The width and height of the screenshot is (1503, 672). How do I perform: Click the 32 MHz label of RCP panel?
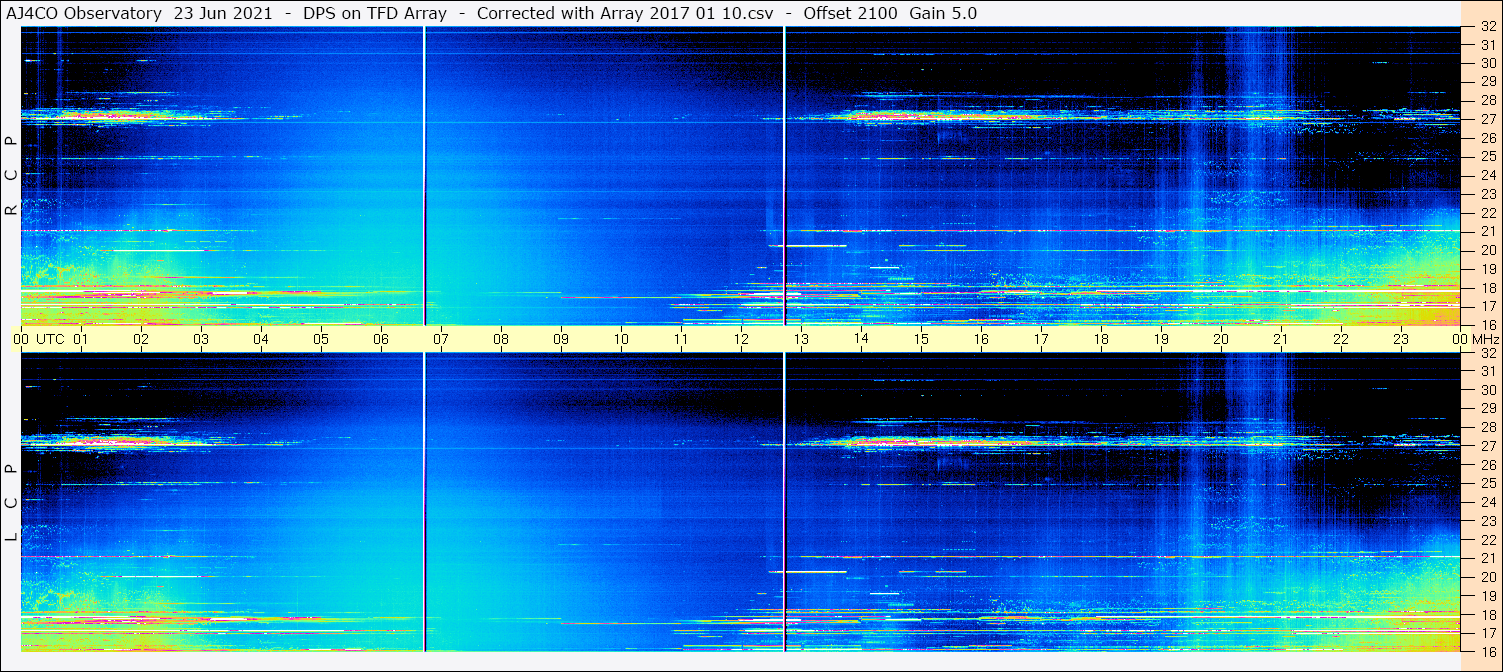pos(1487,27)
